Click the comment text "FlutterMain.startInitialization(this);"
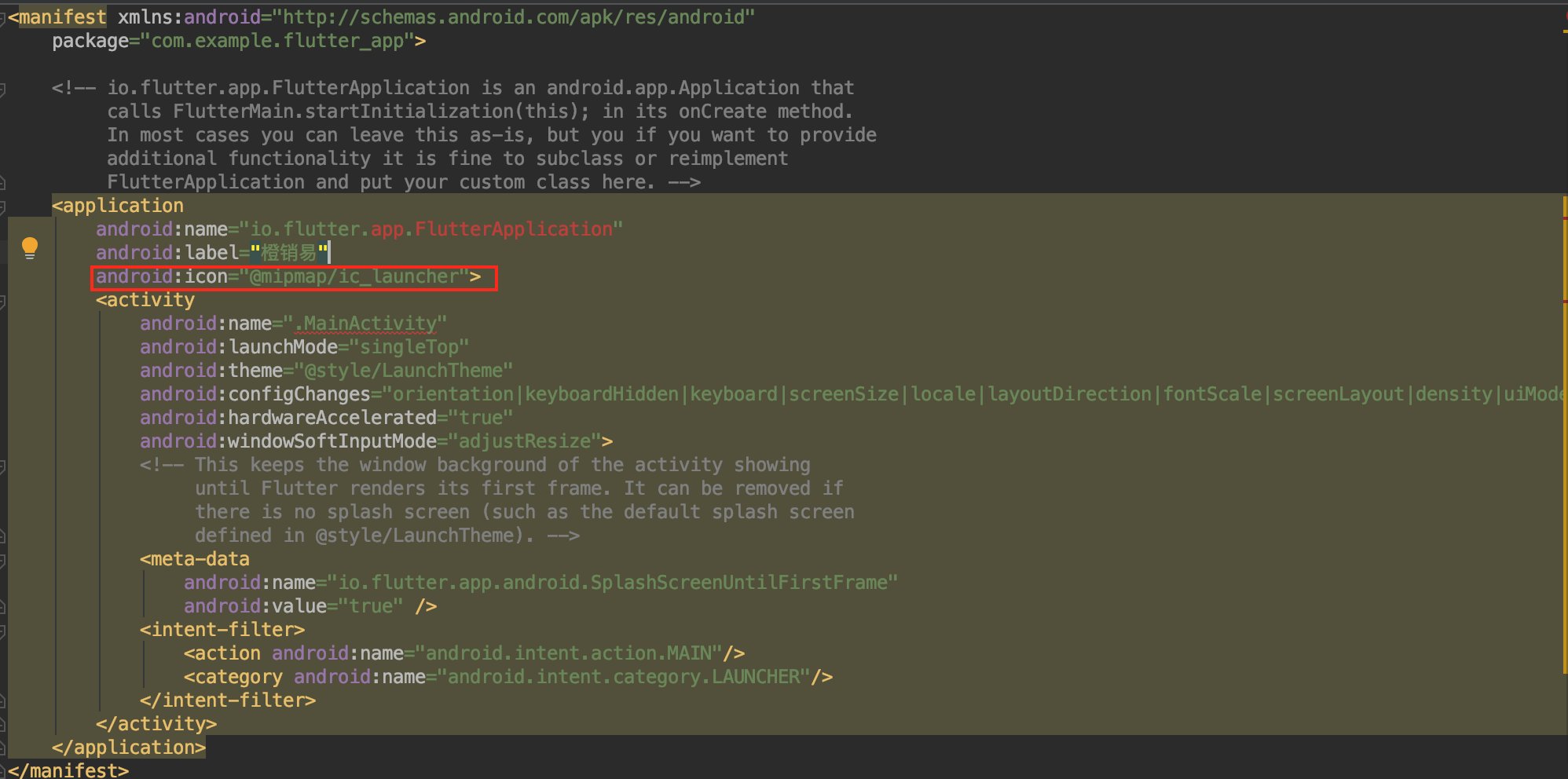Viewport: 1568px width, 779px height. (x=382, y=112)
